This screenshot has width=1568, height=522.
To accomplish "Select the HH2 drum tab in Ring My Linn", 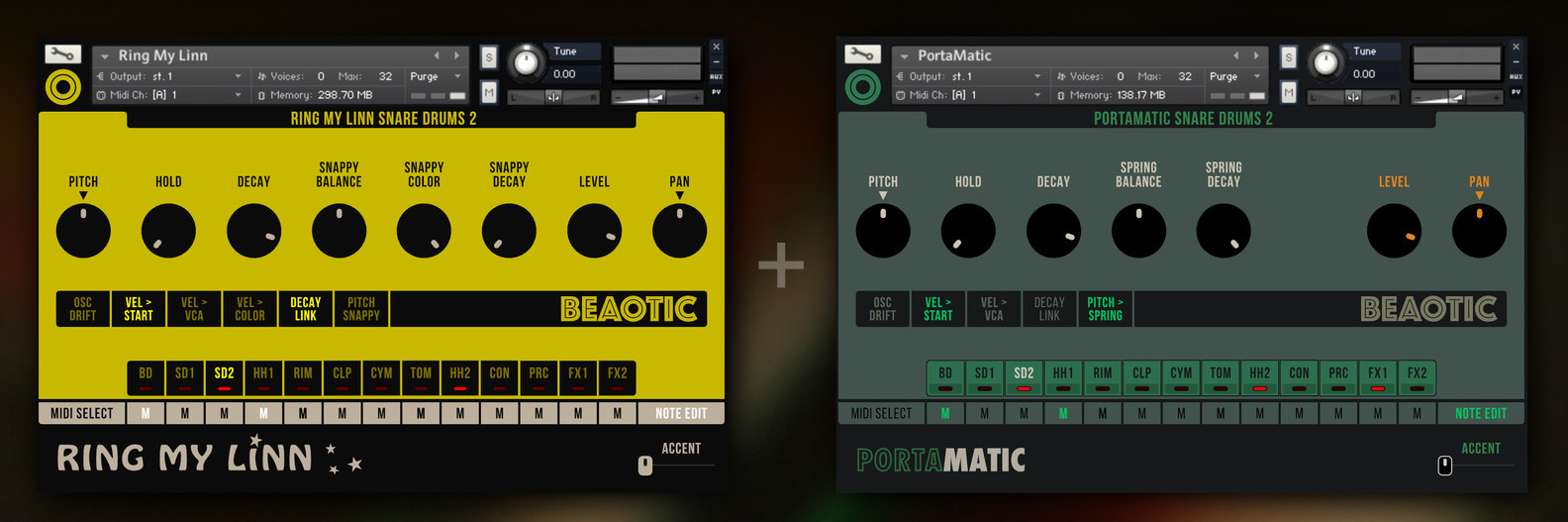I will pos(460,377).
